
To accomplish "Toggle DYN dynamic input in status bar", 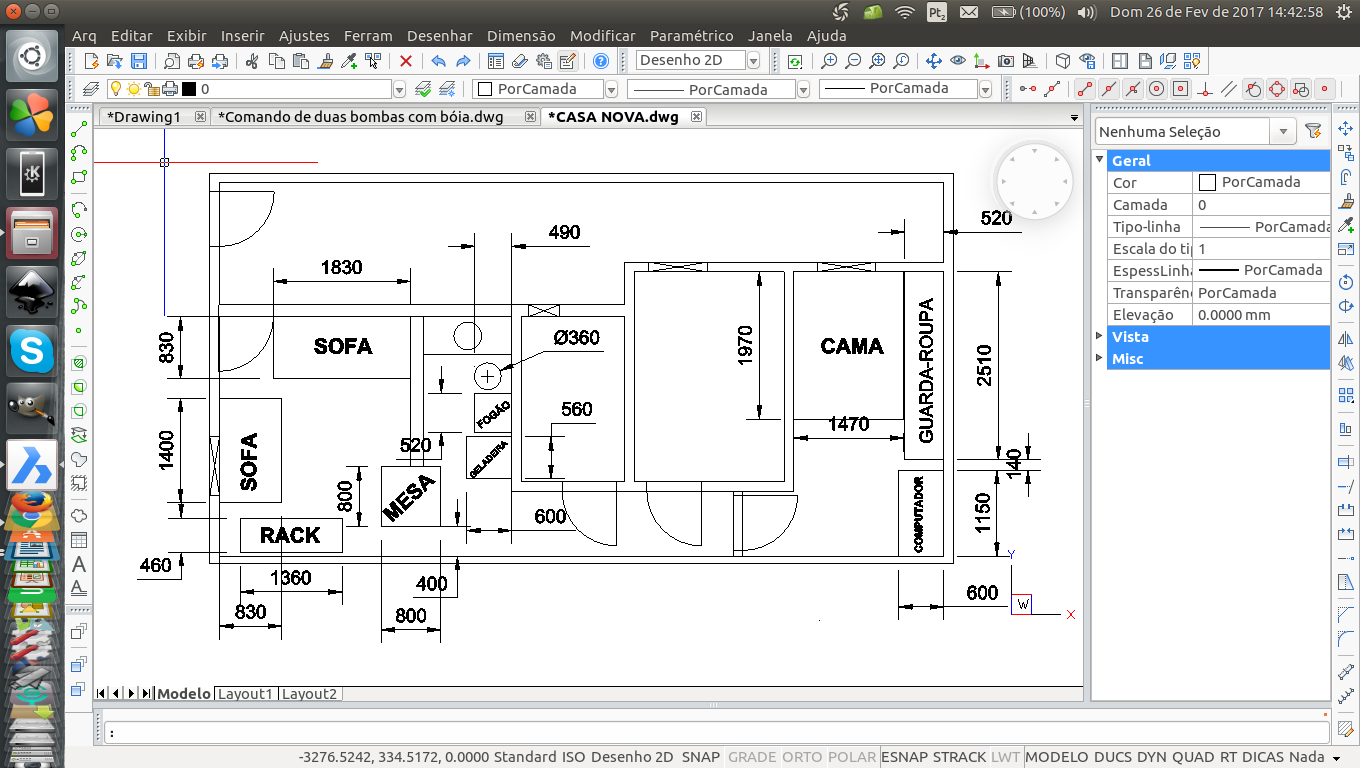I will 1152,757.
